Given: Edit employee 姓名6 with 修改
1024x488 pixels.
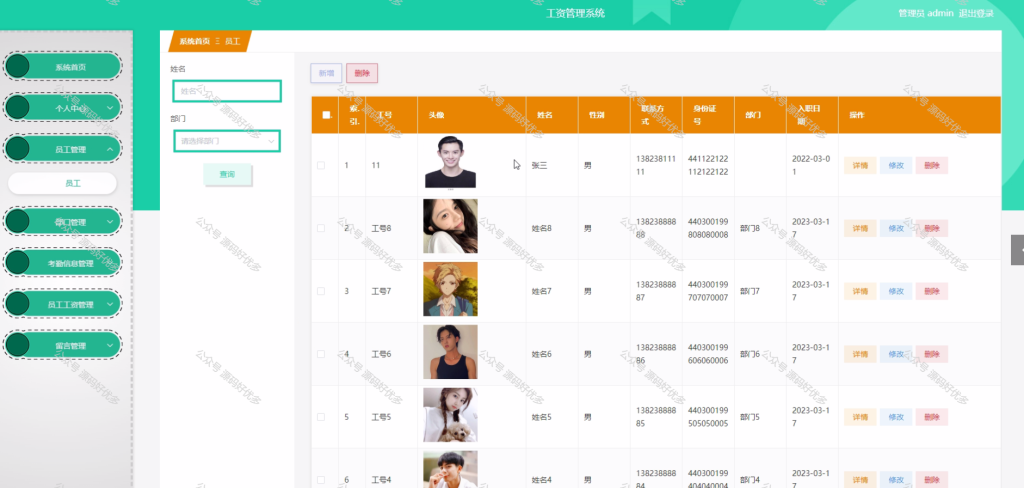Looking at the screenshot, I should coord(896,354).
